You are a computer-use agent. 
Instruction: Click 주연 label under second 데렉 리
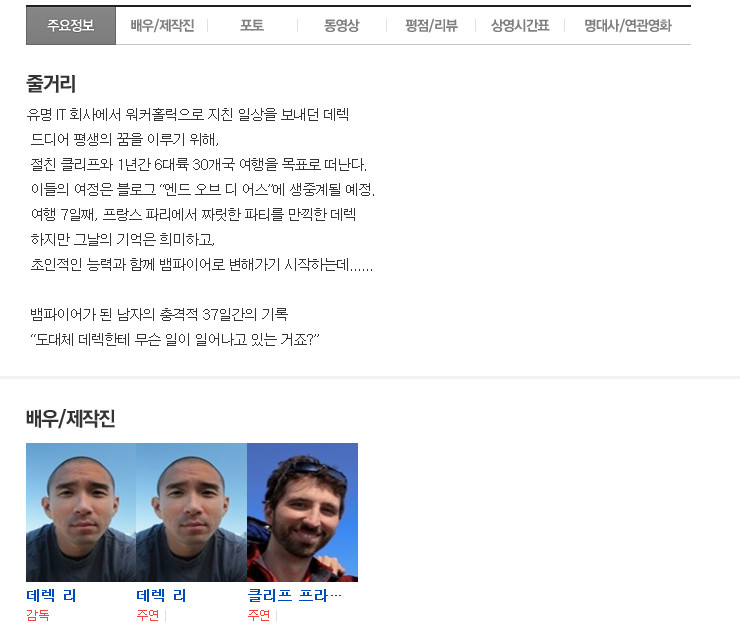(148, 615)
